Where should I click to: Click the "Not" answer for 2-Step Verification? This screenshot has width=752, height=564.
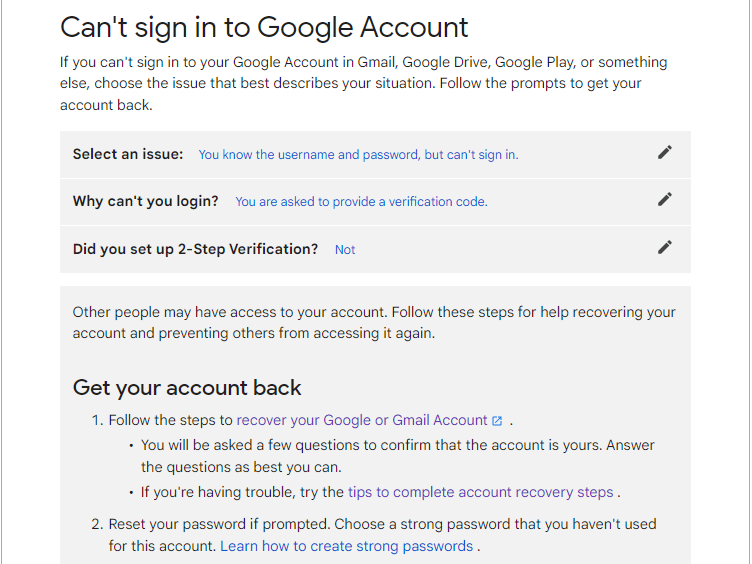345,249
